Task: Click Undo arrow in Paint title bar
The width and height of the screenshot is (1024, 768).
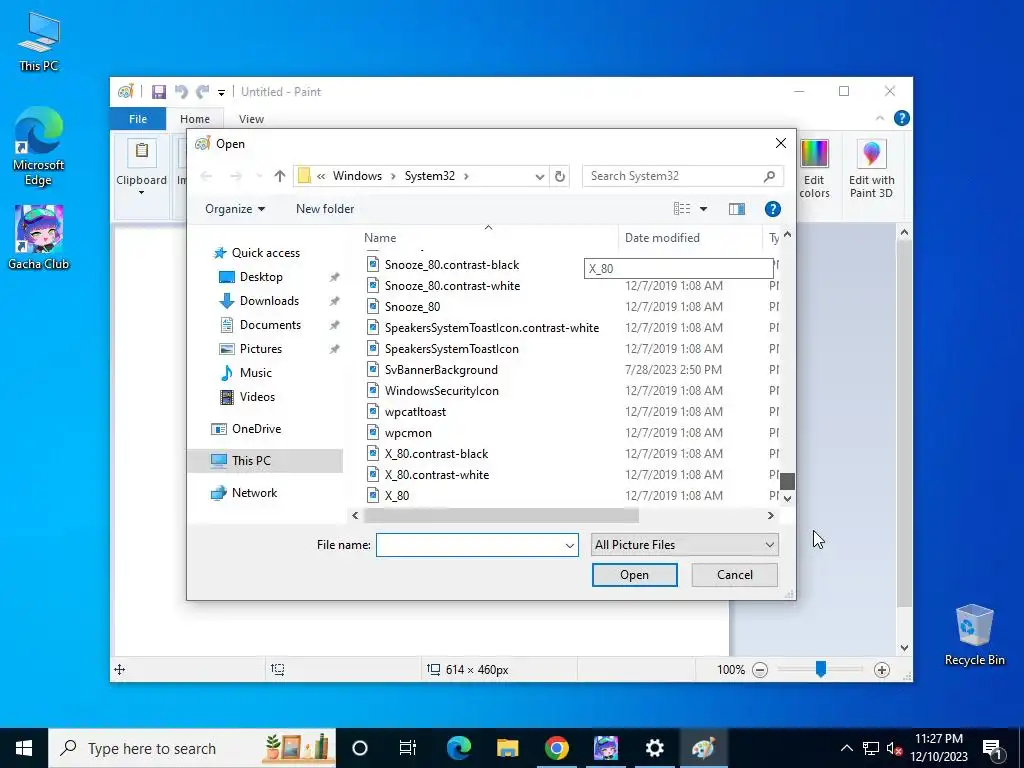Action: pyautogui.click(x=181, y=92)
